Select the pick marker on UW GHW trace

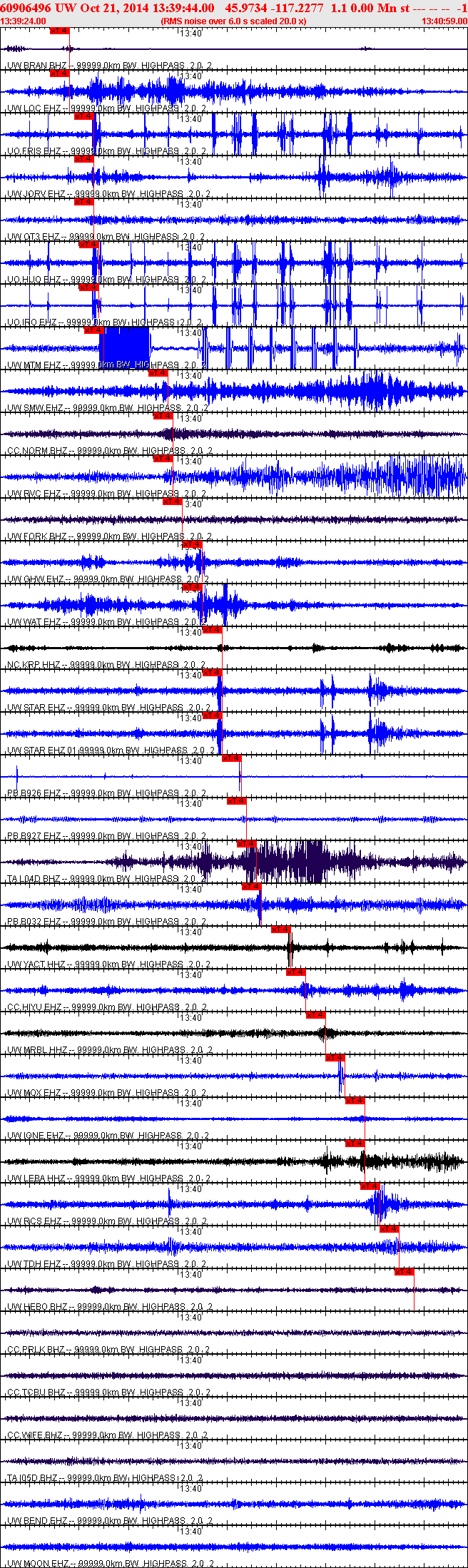[x=193, y=544]
